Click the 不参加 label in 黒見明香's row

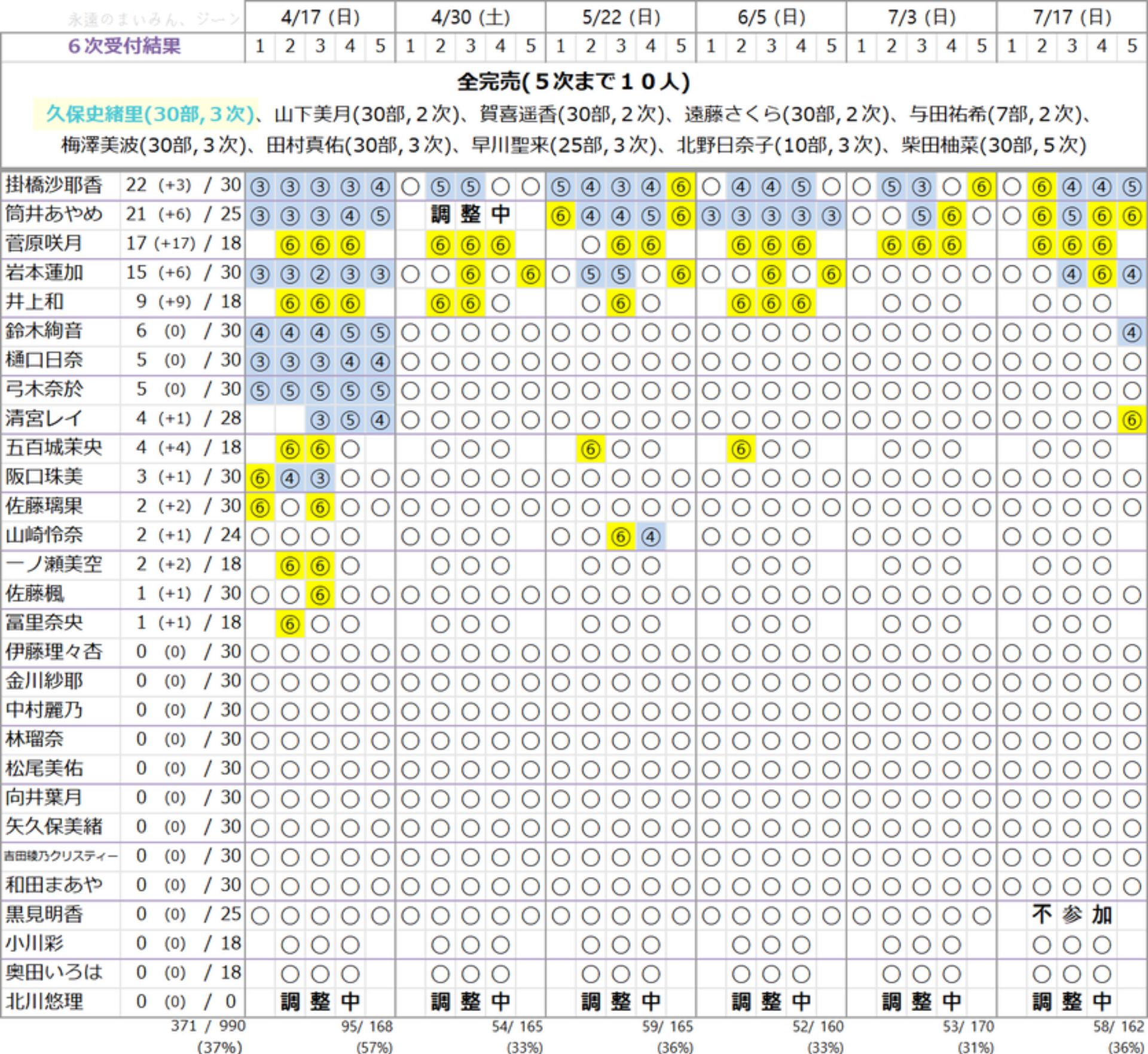coord(1071,915)
